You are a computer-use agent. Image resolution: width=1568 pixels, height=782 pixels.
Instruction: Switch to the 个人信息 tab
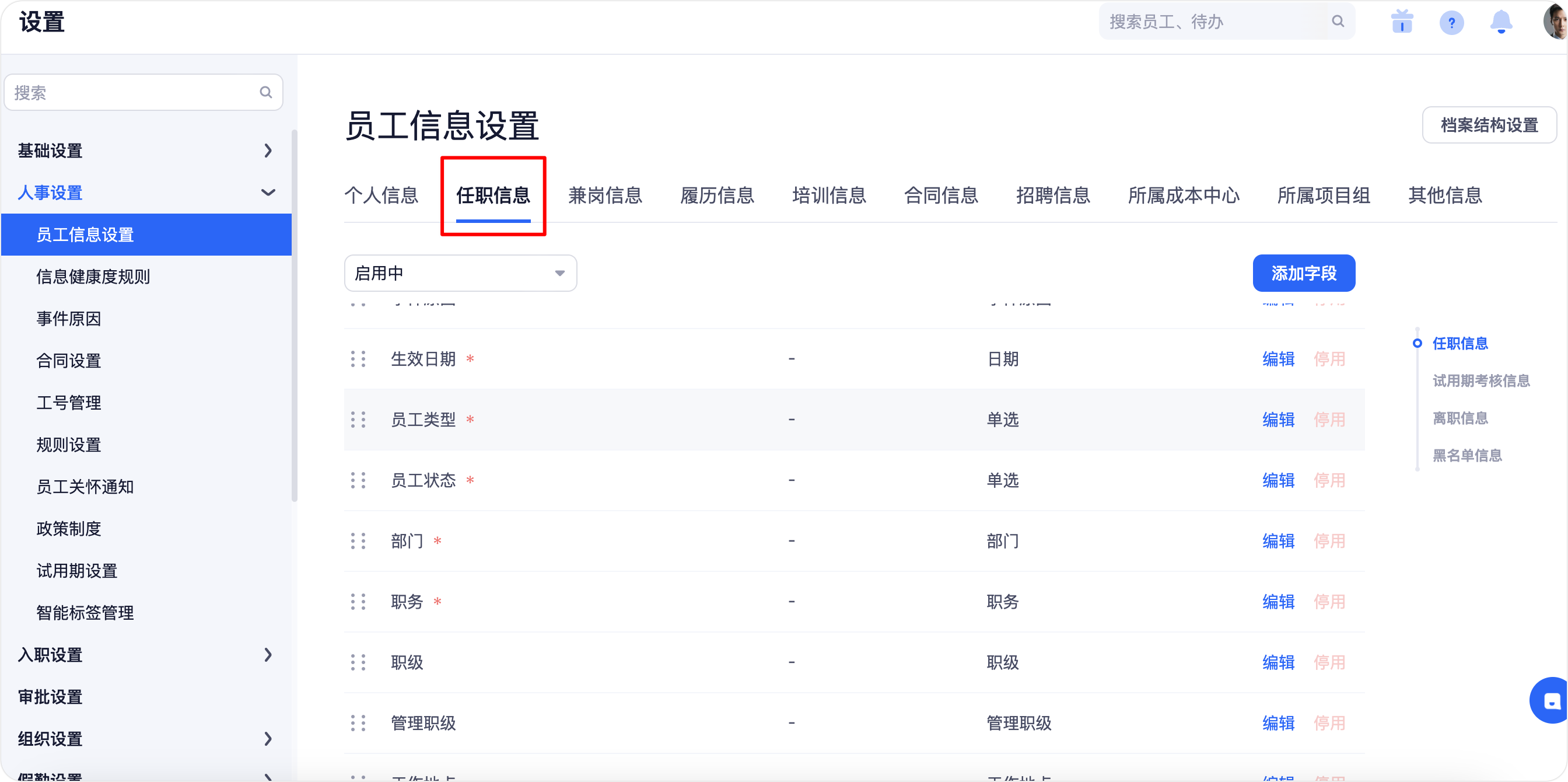tap(381, 195)
